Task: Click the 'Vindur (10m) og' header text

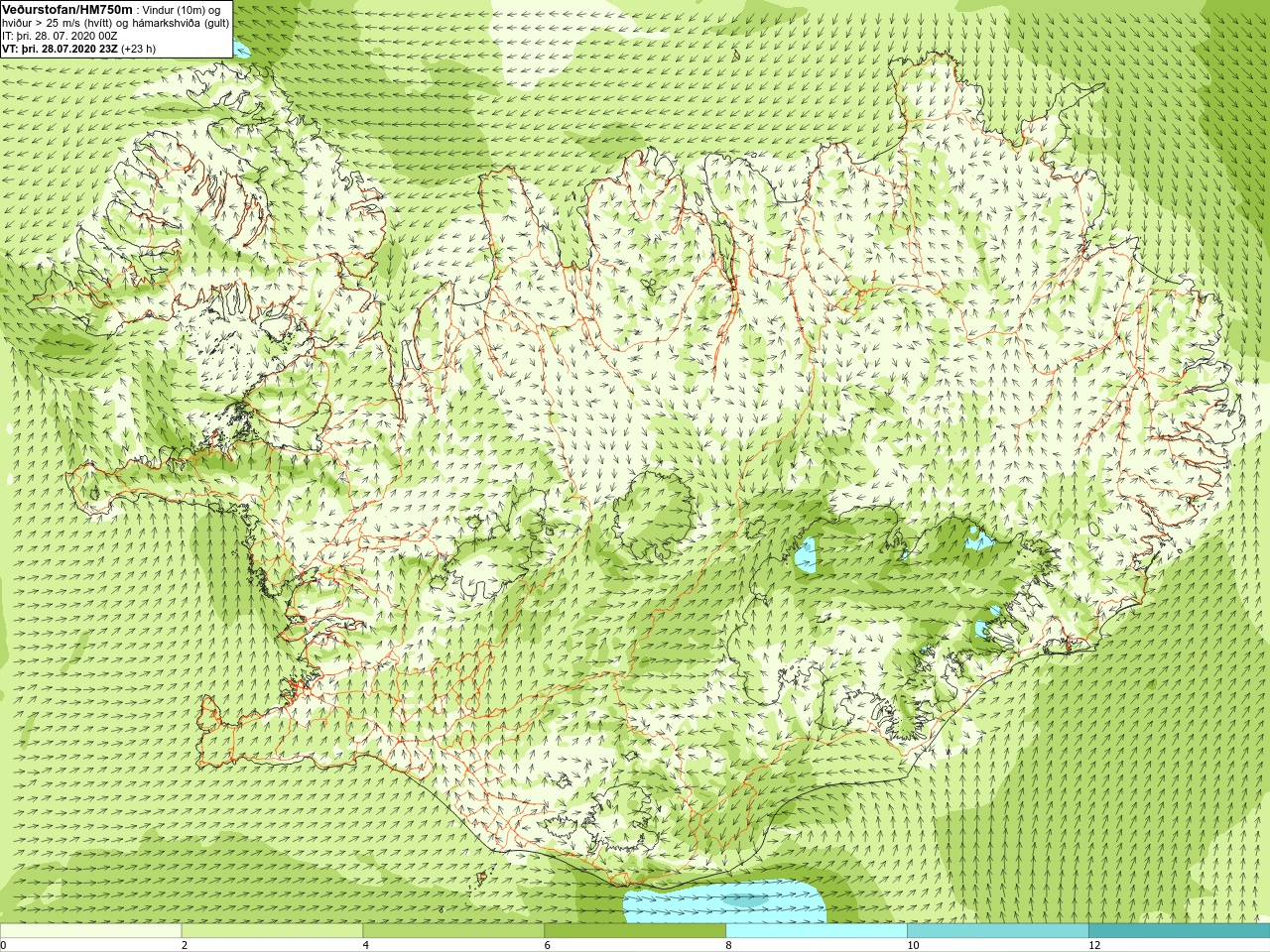Action: (183, 9)
